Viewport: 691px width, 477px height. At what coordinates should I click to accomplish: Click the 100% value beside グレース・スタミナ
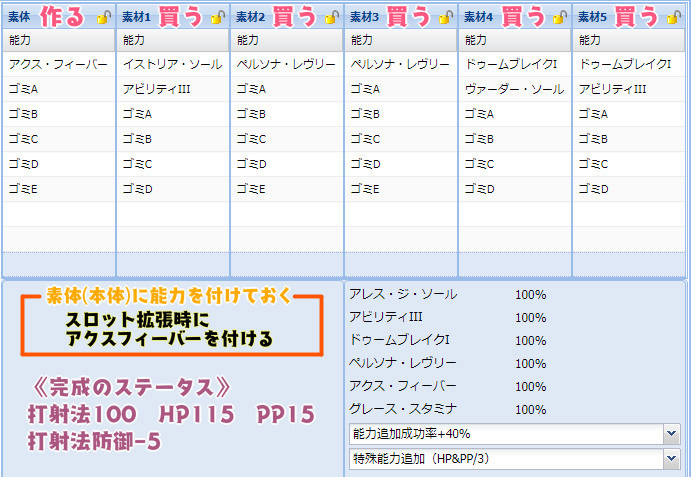[x=531, y=410]
